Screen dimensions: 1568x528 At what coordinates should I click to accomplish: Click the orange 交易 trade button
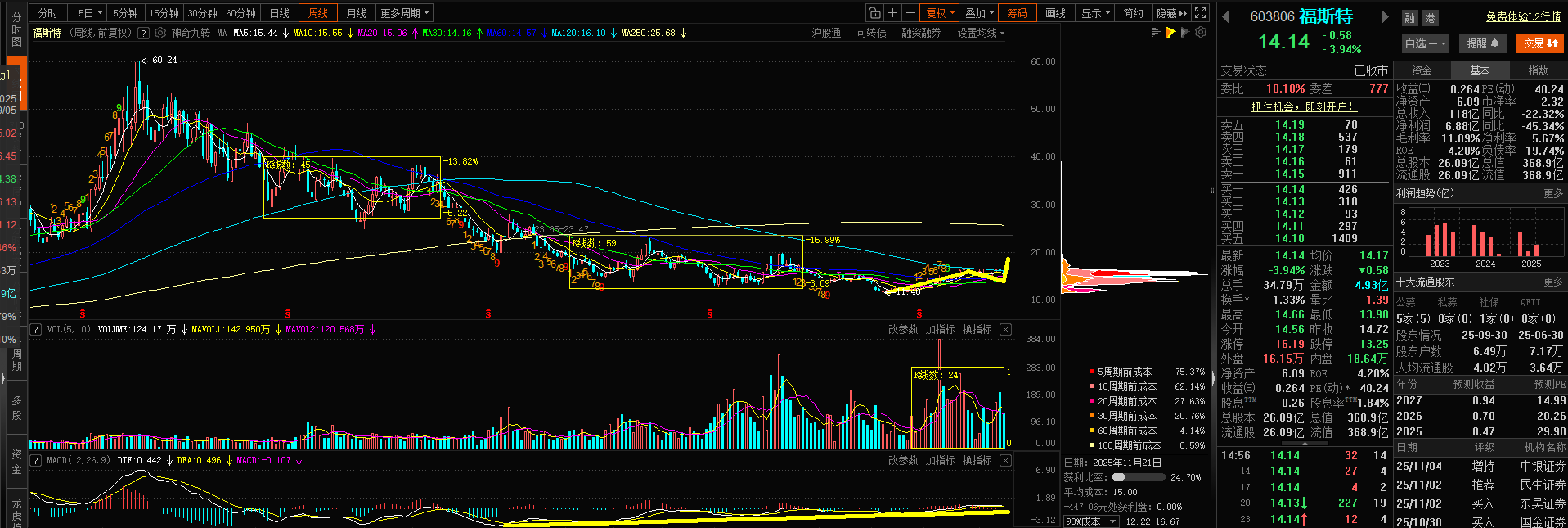(1540, 43)
